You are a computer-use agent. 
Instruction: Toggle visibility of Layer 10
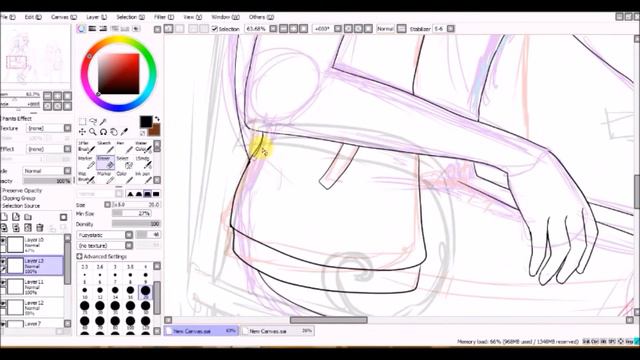click(3, 241)
